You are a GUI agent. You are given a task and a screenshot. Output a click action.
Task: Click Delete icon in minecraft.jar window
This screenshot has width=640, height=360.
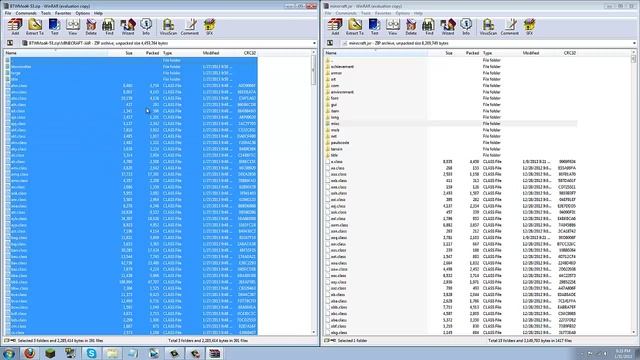[411, 27]
